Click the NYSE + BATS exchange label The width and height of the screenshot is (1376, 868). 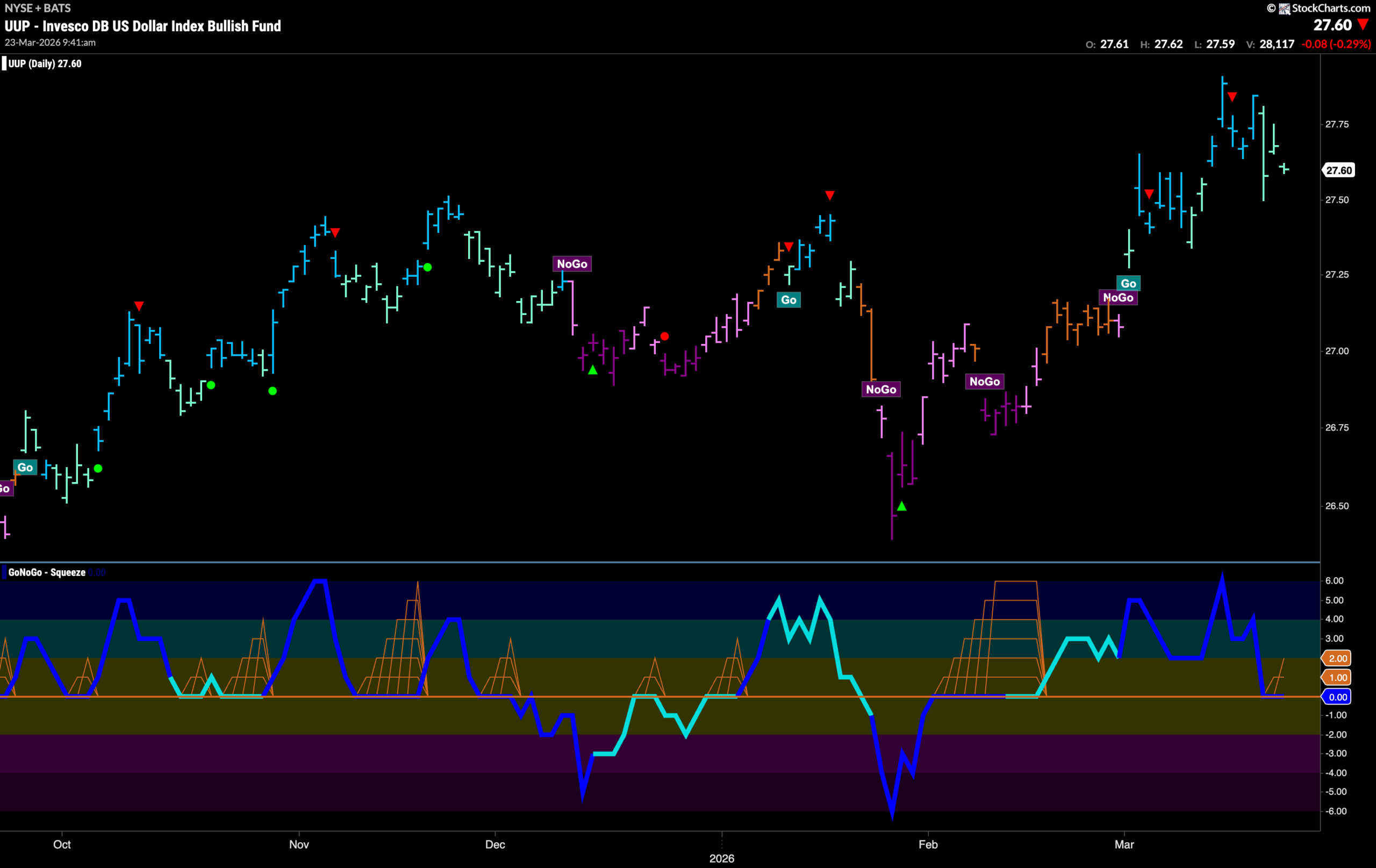(38, 8)
